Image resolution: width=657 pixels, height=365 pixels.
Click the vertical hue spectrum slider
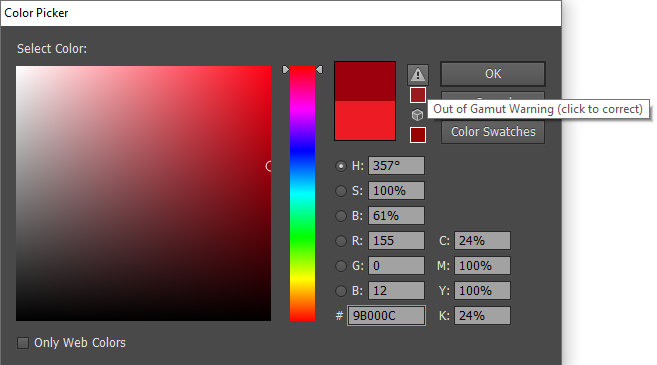point(303,193)
